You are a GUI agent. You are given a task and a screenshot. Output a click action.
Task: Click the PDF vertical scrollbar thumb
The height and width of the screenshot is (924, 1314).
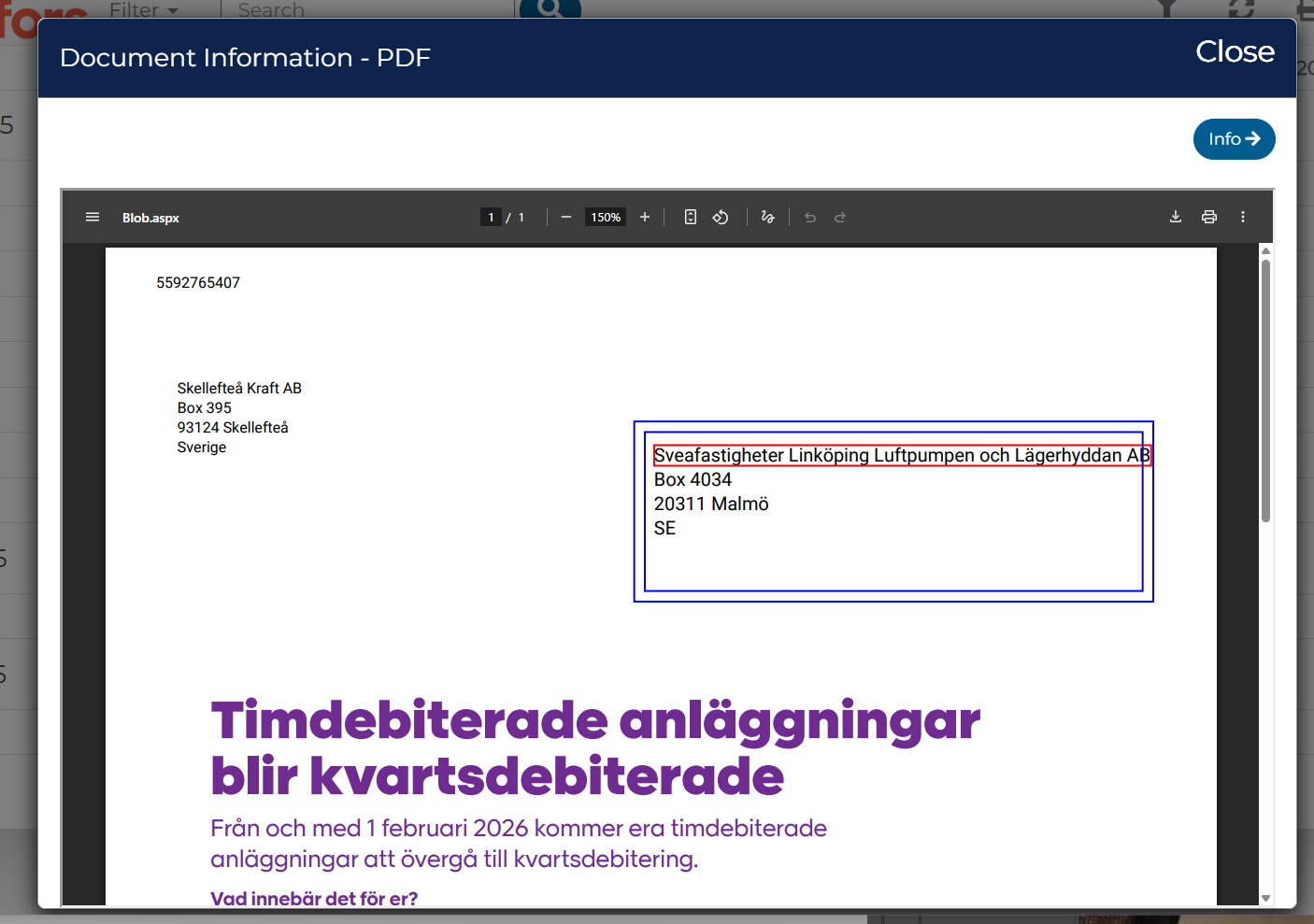click(1265, 390)
